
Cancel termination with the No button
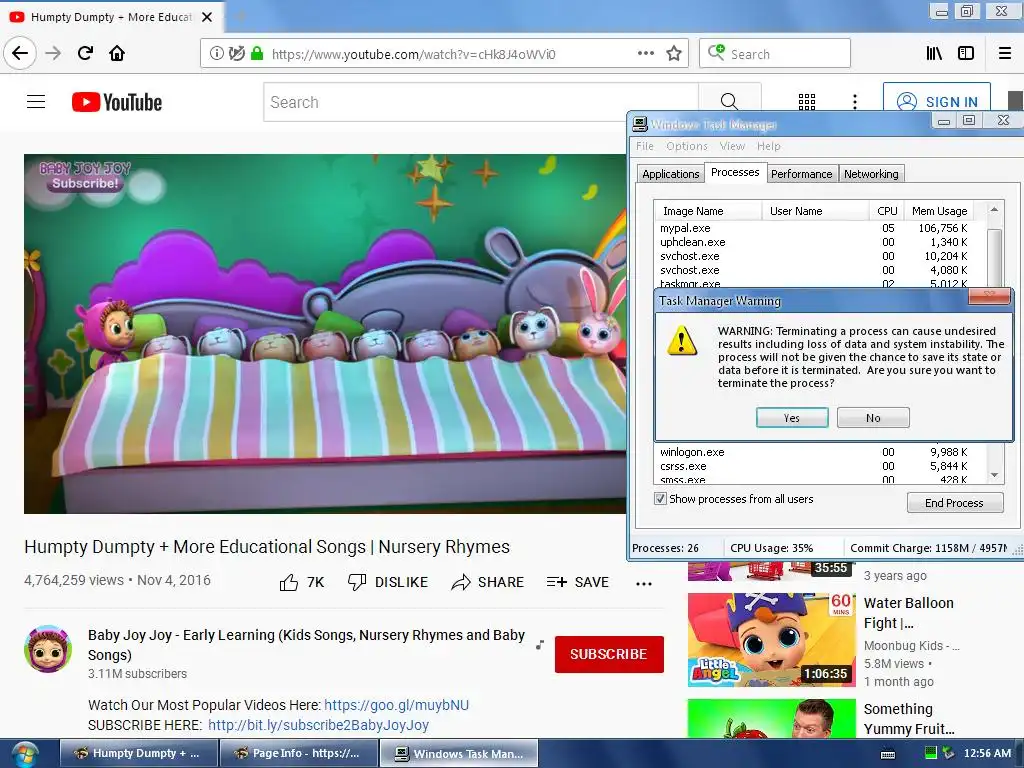[x=873, y=418]
